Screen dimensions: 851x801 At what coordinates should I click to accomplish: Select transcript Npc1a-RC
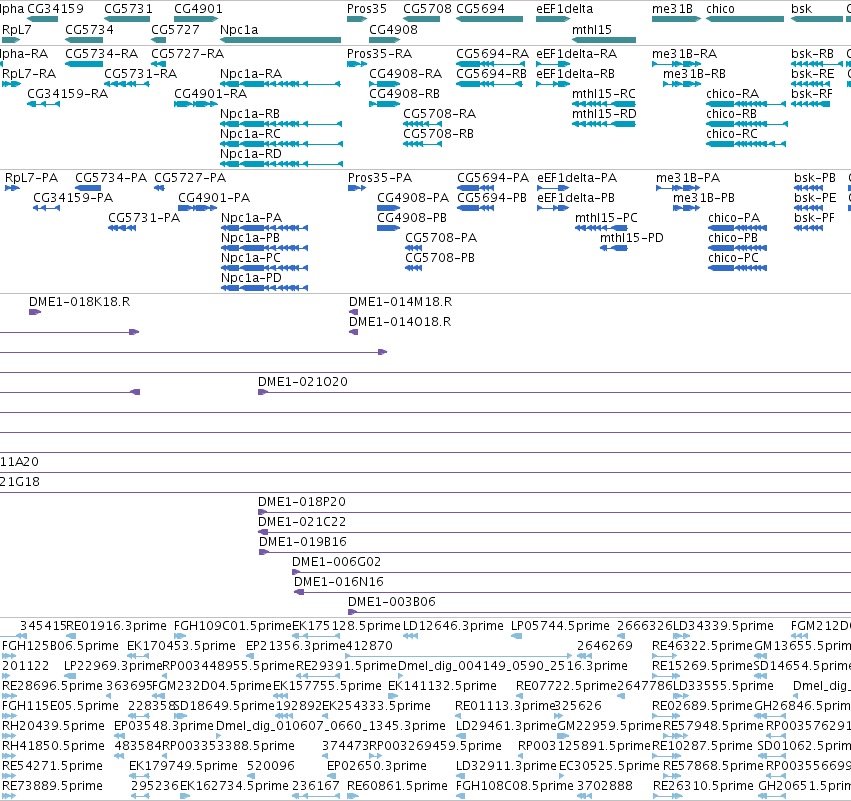(281, 144)
